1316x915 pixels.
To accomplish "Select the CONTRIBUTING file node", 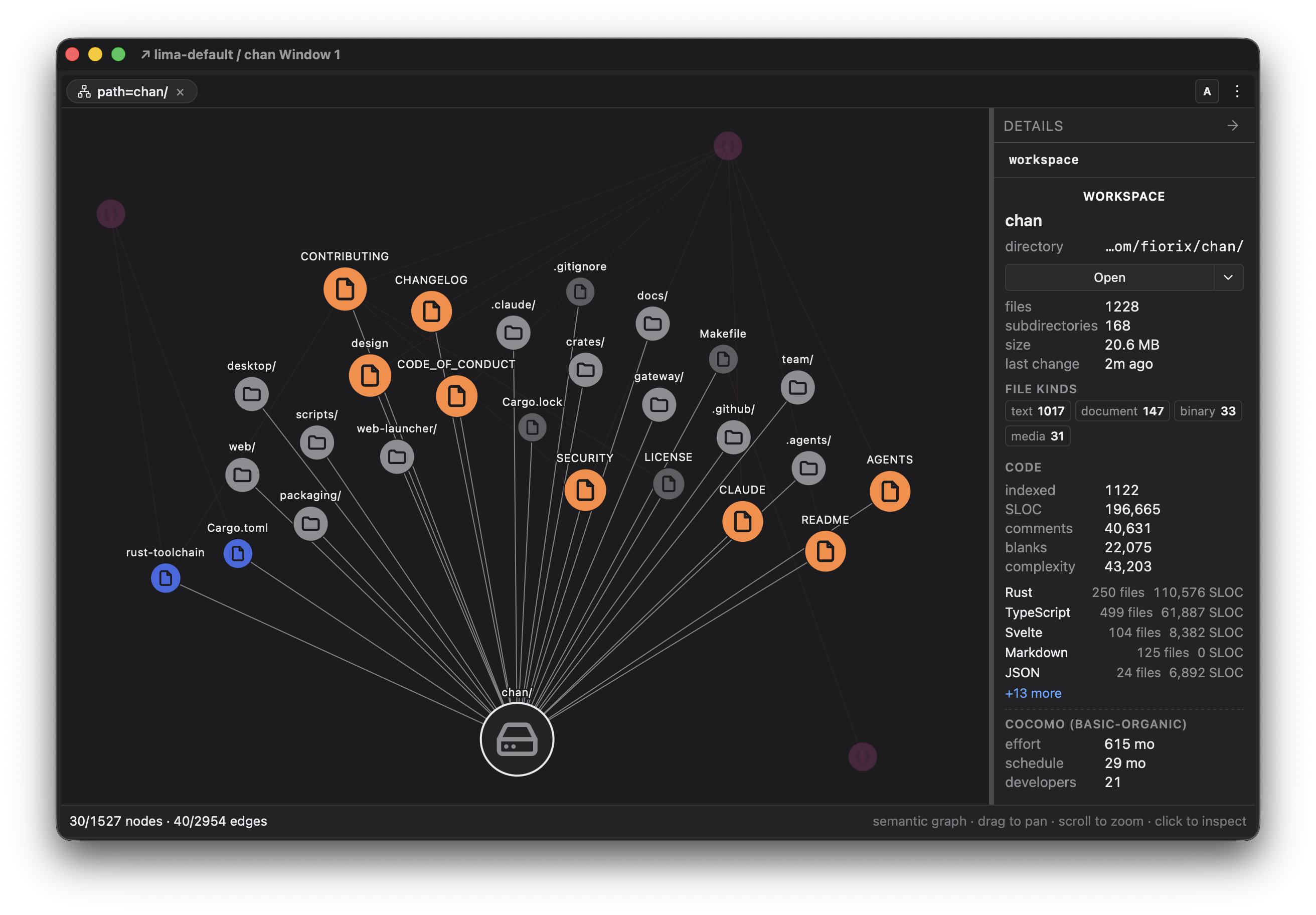I will 345,289.
